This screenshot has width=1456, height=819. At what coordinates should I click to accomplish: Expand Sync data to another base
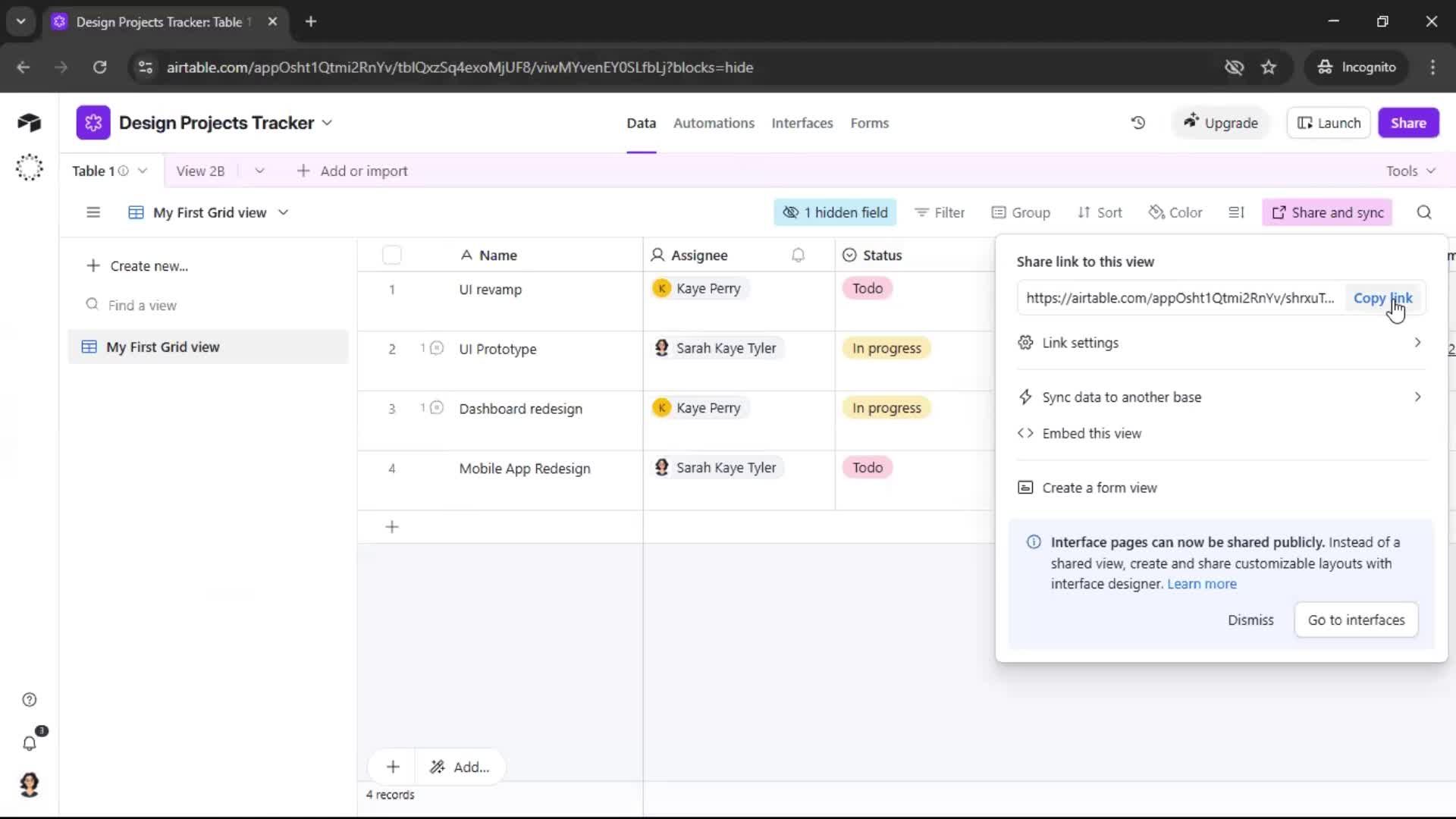click(1221, 397)
